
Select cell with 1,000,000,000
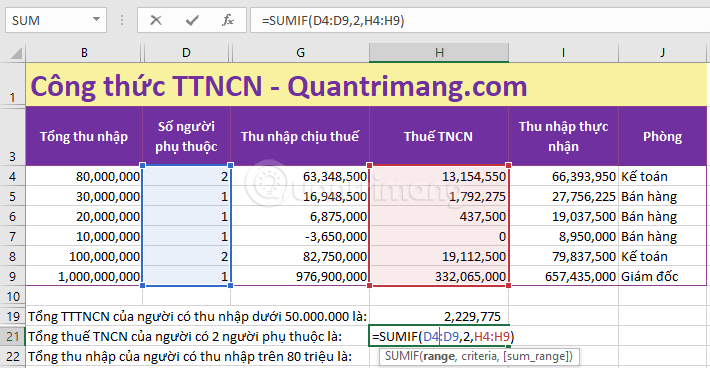coord(84,276)
